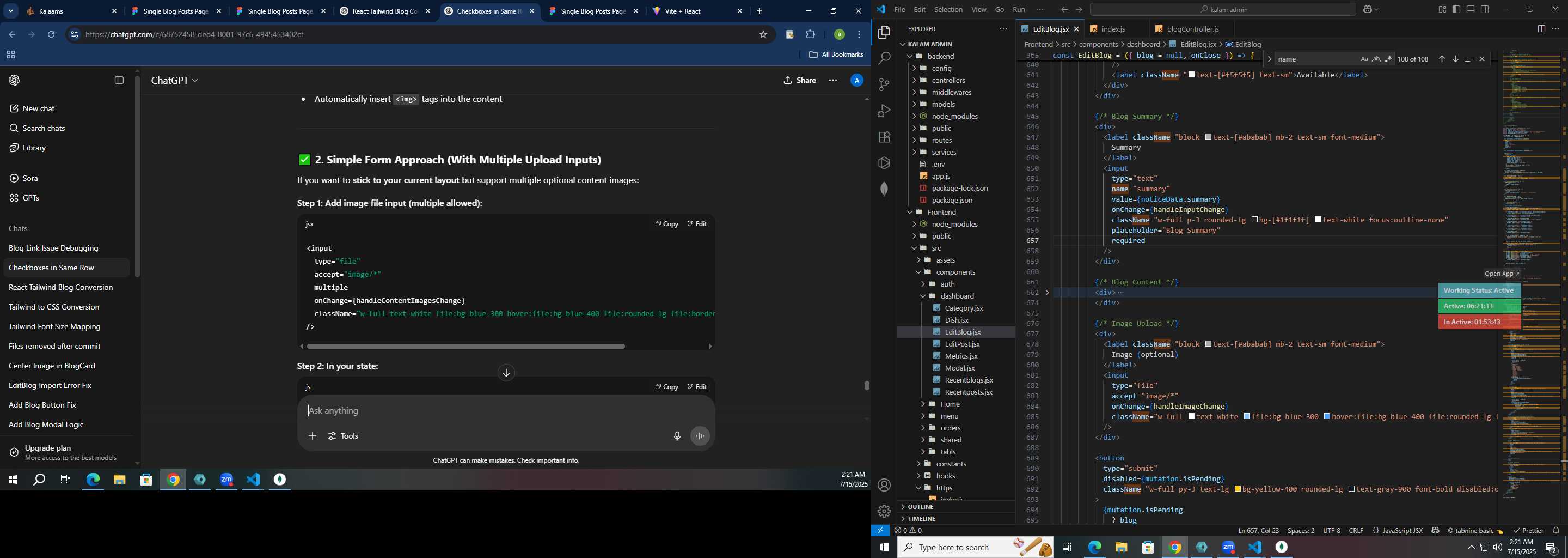Screen dimensions: 1568x558
Task: Click the remote window icon in status bar
Action: point(880,531)
